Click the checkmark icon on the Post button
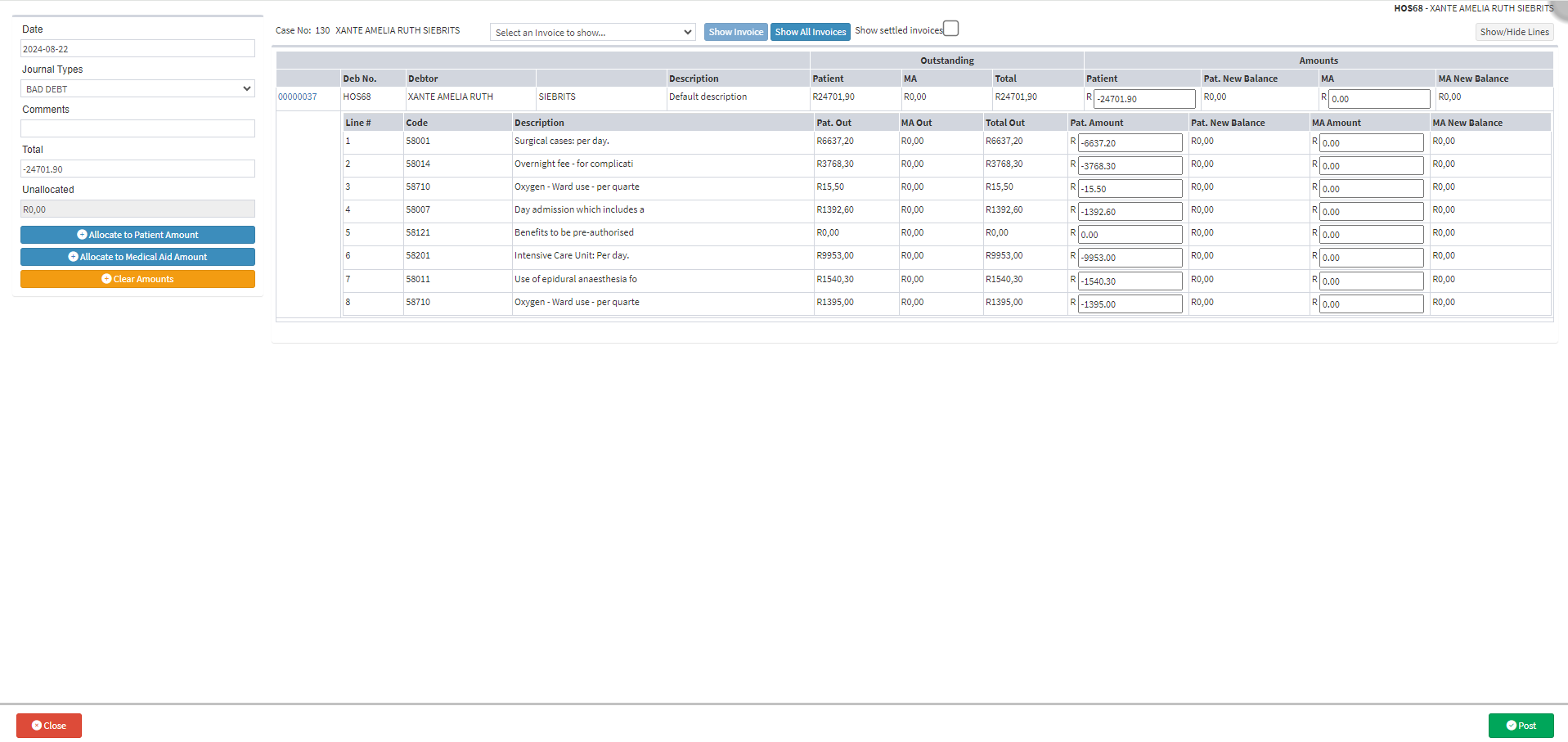The width and height of the screenshot is (1568, 742). pos(1511,726)
